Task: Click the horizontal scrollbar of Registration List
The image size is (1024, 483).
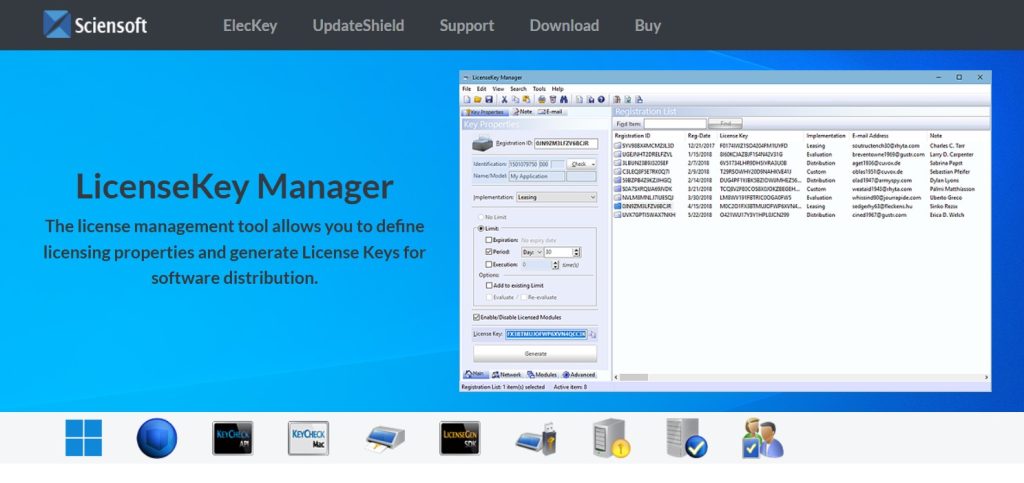Action: (802, 377)
